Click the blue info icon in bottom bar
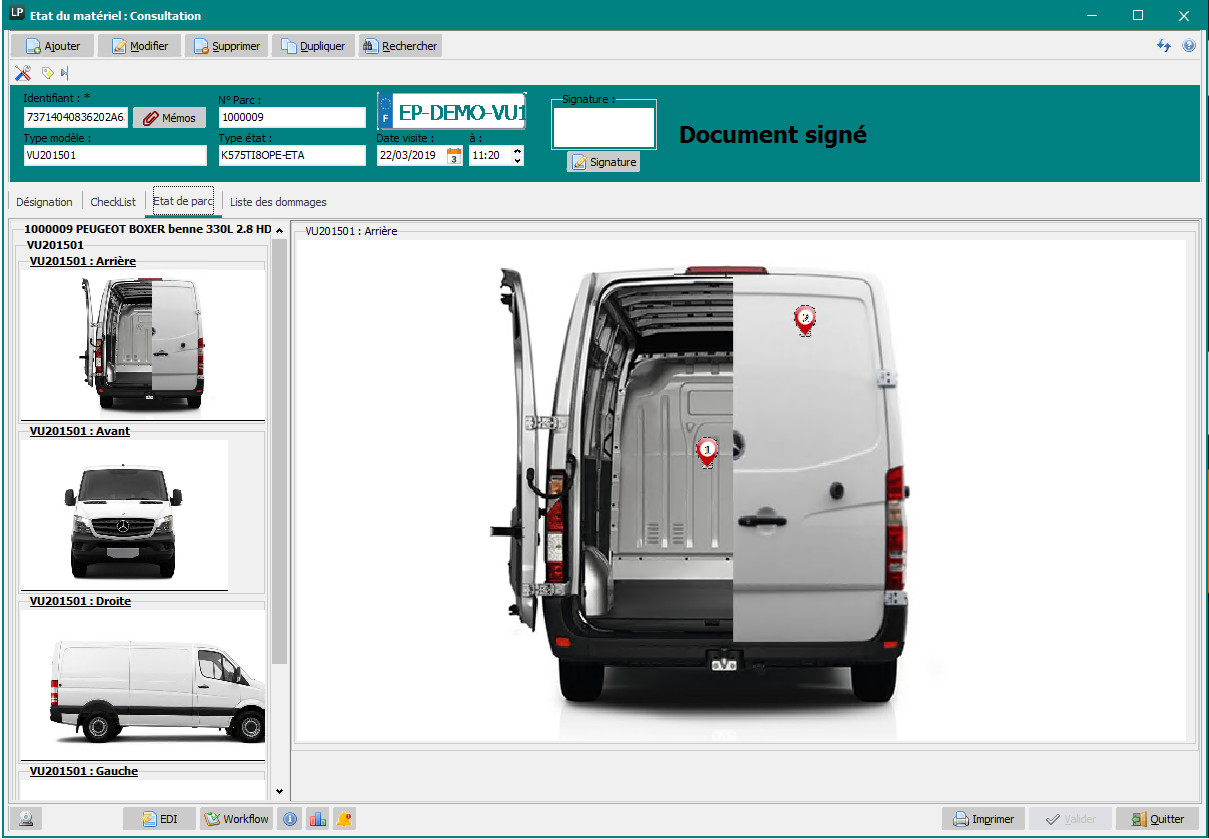 click(x=290, y=819)
